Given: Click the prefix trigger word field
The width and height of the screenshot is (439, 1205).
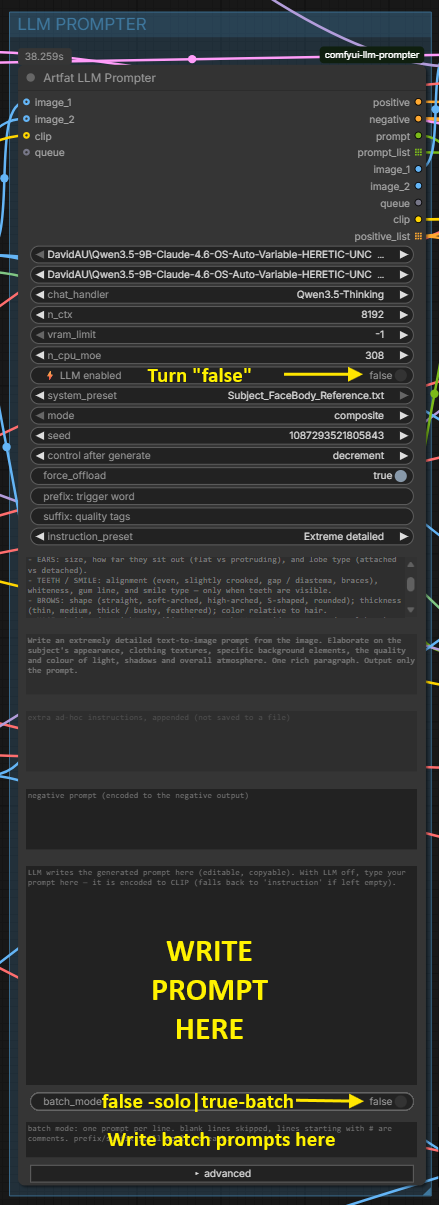Looking at the screenshot, I should point(222,497).
